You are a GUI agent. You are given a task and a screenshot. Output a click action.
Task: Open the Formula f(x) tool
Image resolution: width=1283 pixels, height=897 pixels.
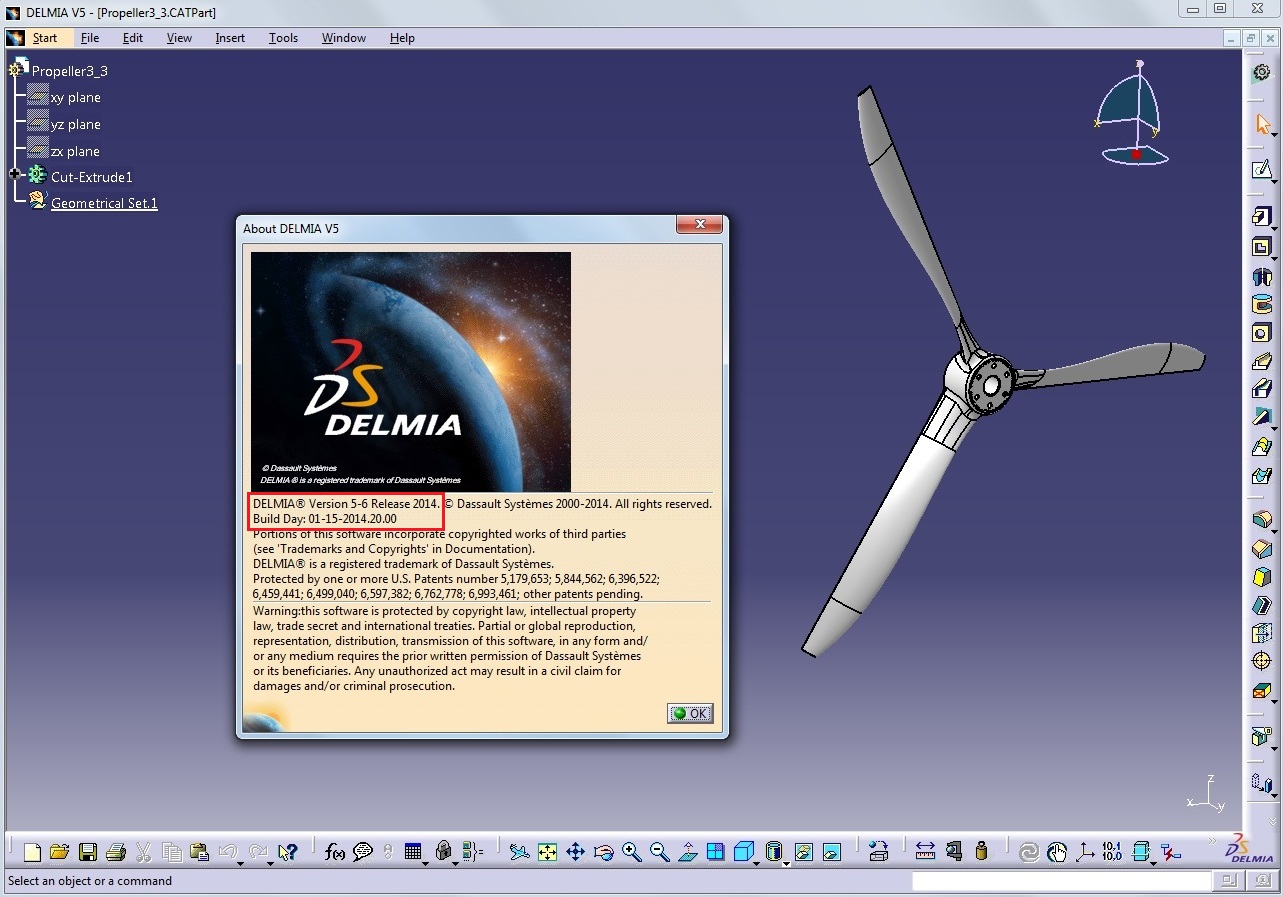tap(335, 852)
